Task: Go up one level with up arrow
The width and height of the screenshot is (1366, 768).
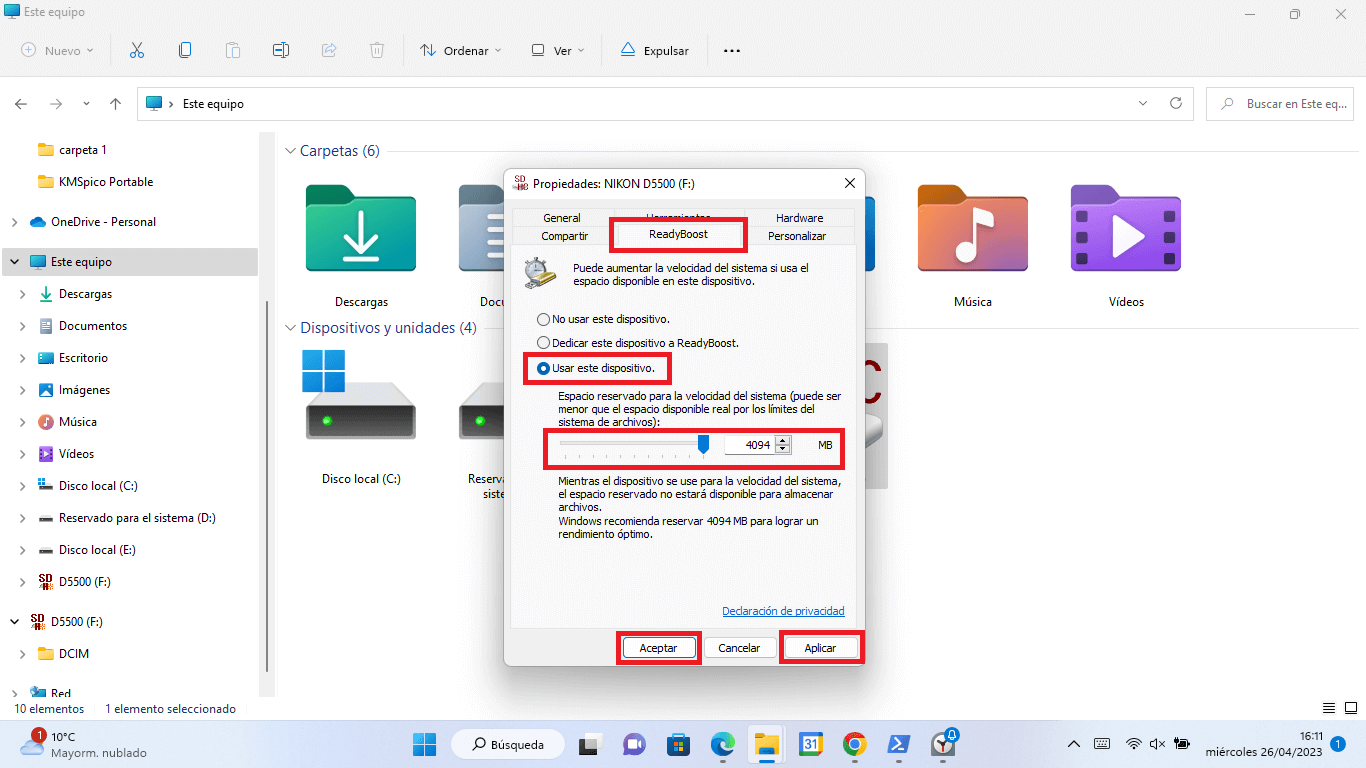Action: point(116,104)
